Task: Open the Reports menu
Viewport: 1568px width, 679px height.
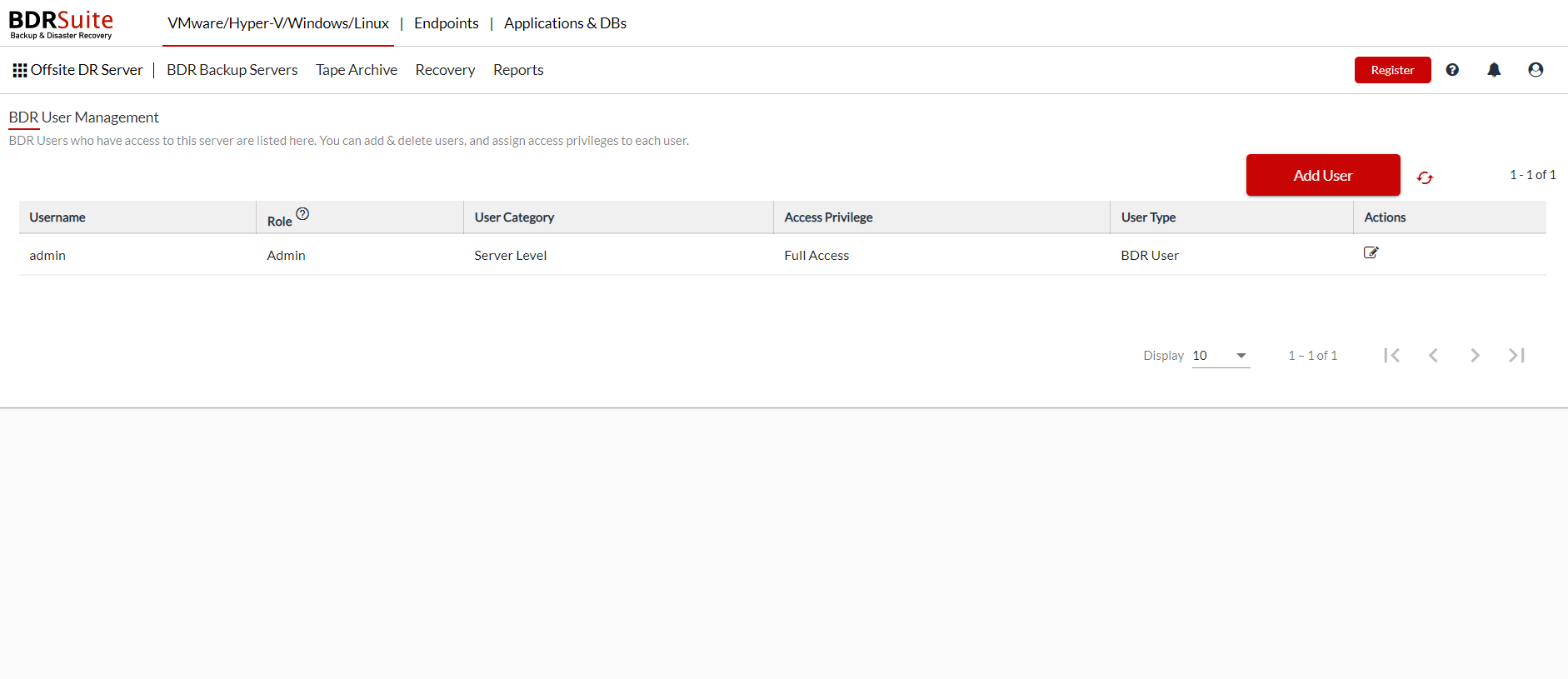Action: (x=518, y=70)
